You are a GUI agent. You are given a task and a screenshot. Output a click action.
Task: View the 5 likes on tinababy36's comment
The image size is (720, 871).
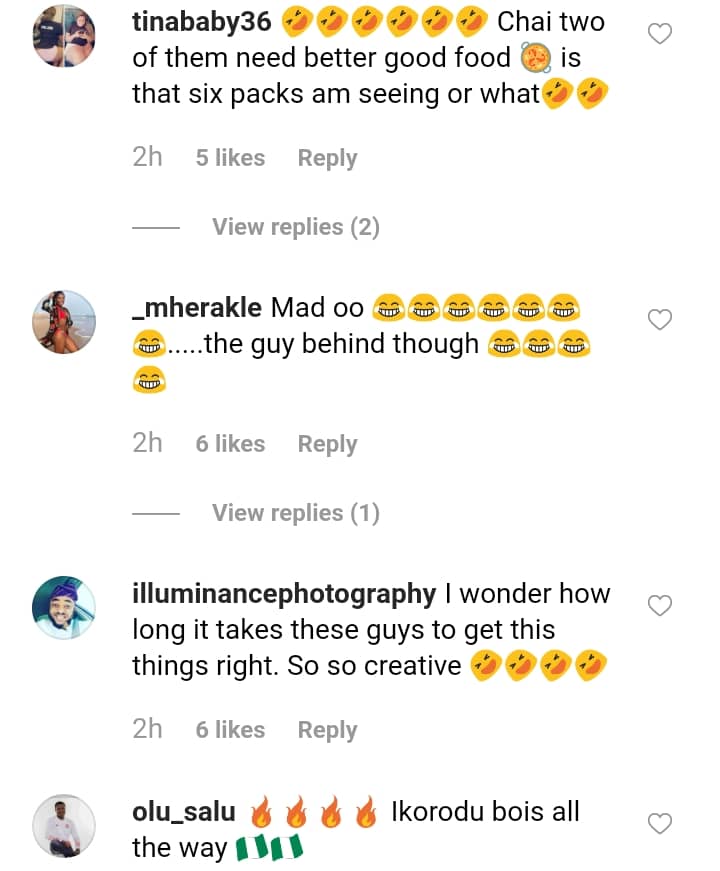(x=230, y=158)
